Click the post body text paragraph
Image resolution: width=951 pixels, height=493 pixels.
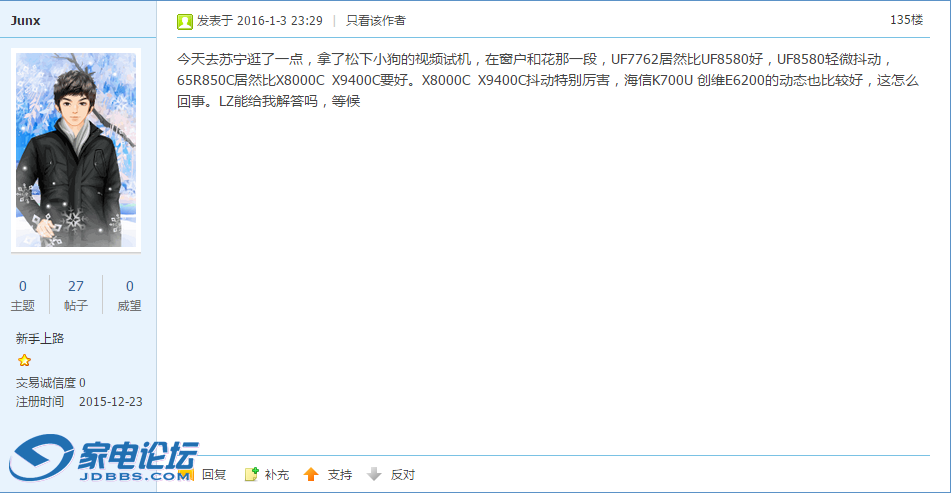coord(548,80)
